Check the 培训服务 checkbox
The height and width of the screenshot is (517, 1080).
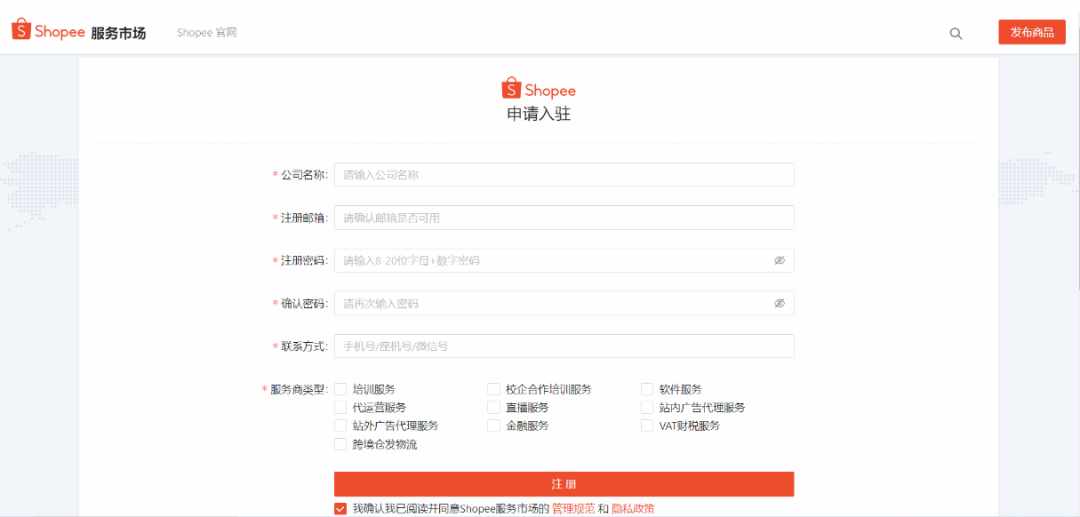tap(340, 389)
